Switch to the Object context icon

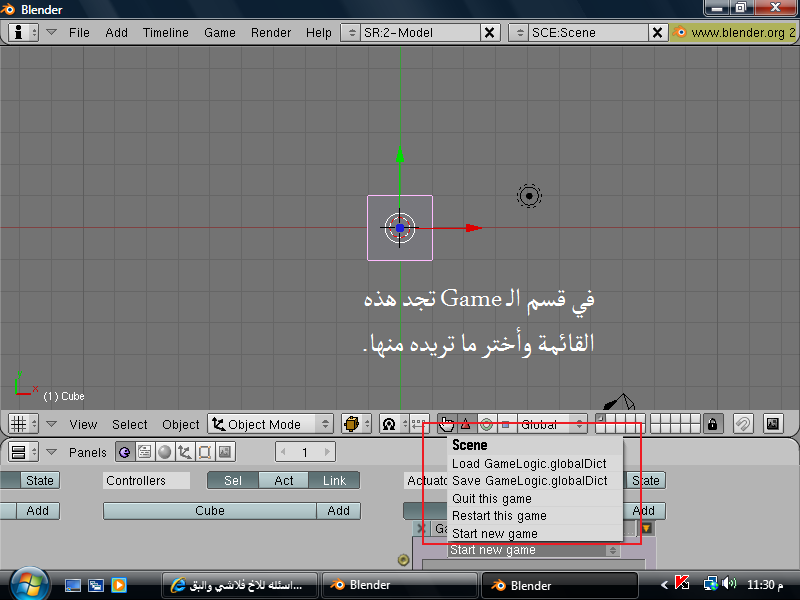tap(184, 452)
